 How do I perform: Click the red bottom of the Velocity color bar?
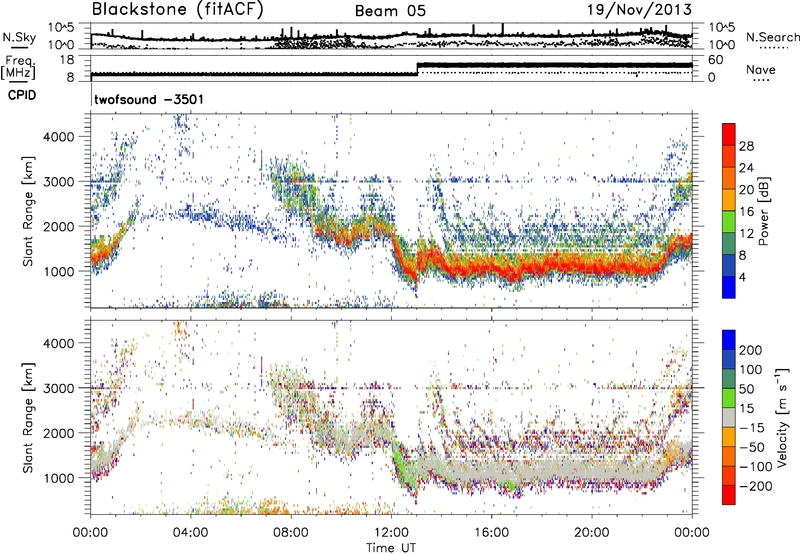pos(729,495)
